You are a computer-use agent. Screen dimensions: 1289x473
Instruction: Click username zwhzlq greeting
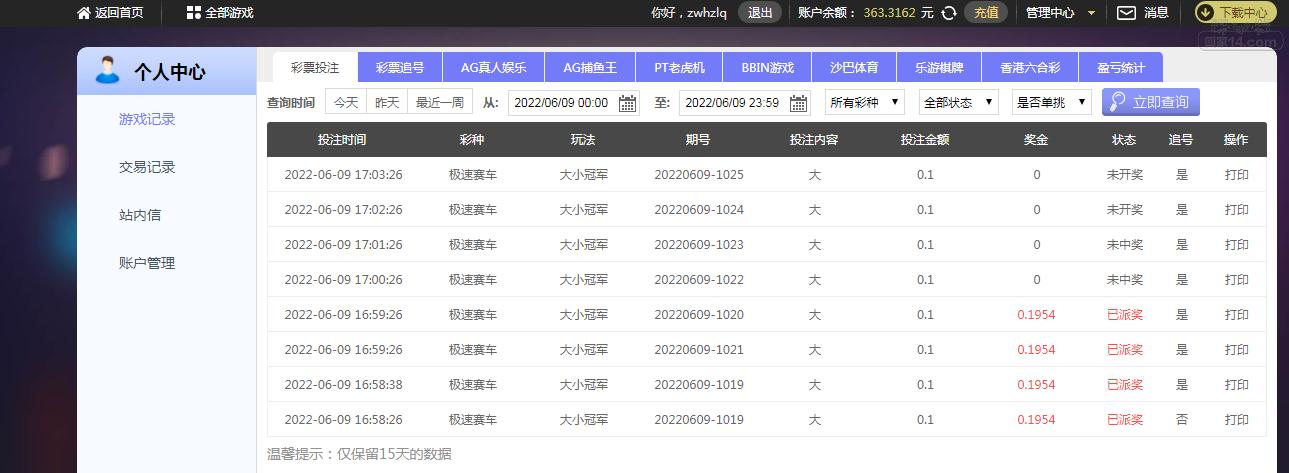[x=689, y=13]
